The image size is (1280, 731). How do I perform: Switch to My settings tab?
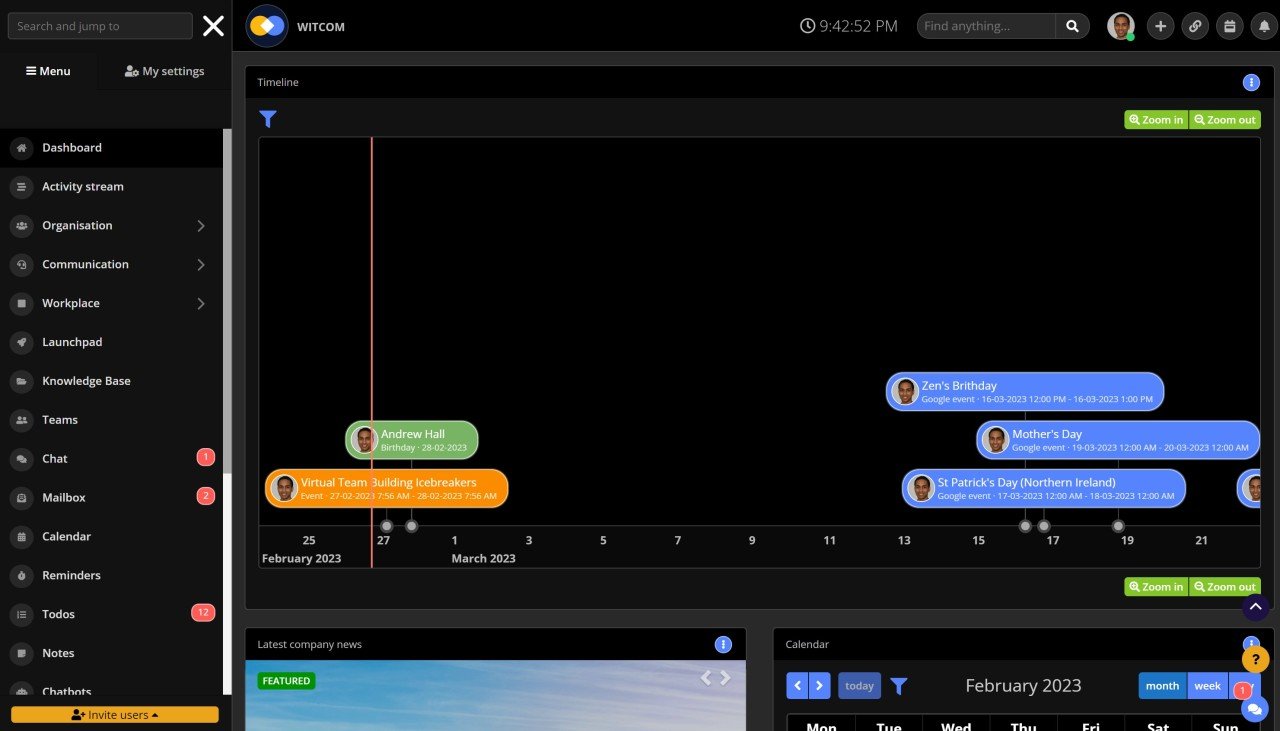(x=164, y=71)
